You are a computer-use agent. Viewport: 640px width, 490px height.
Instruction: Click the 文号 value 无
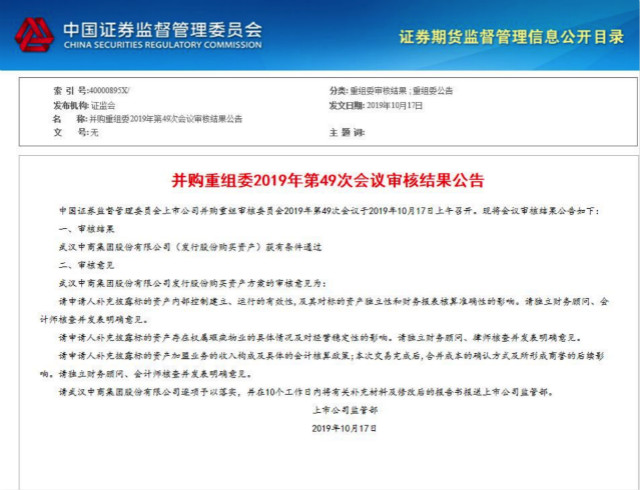[x=94, y=132]
